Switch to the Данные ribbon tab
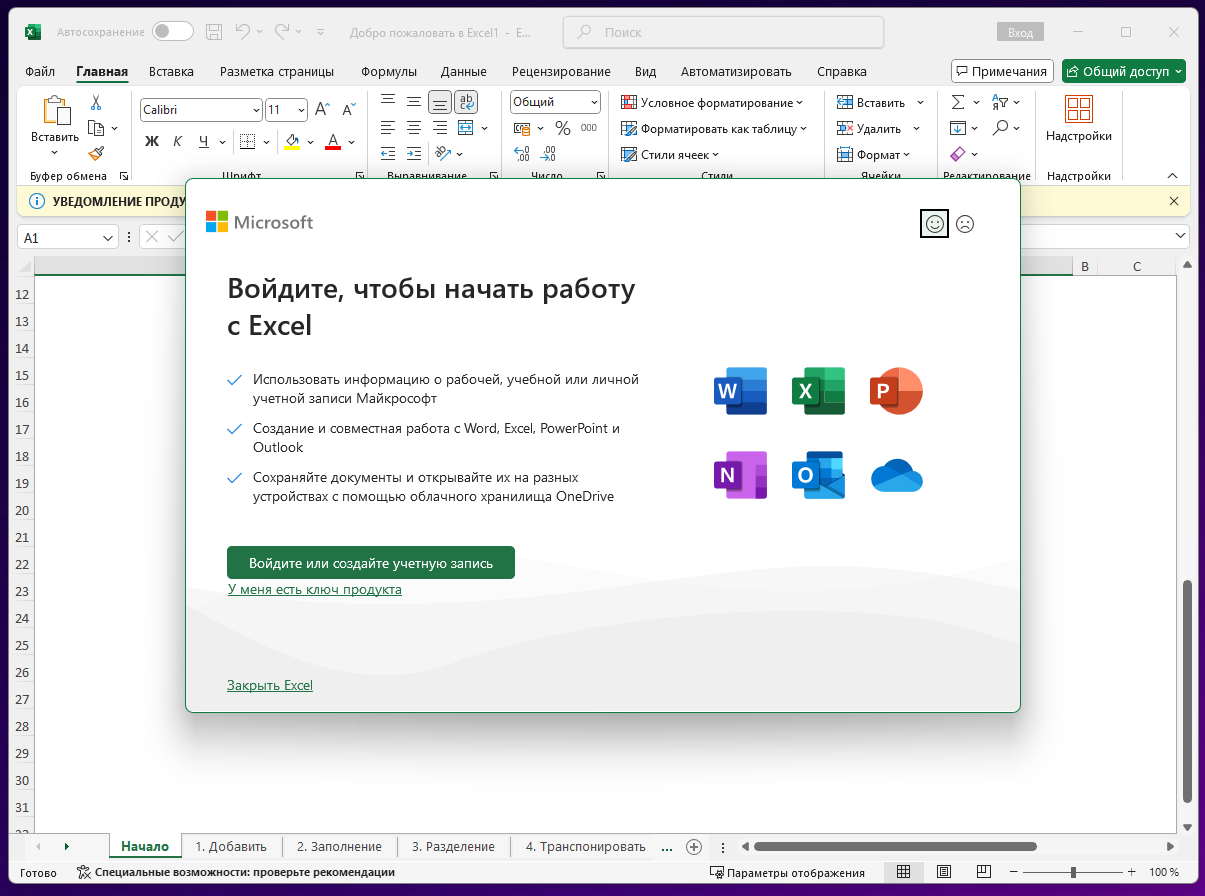1205x896 pixels. 464,71
